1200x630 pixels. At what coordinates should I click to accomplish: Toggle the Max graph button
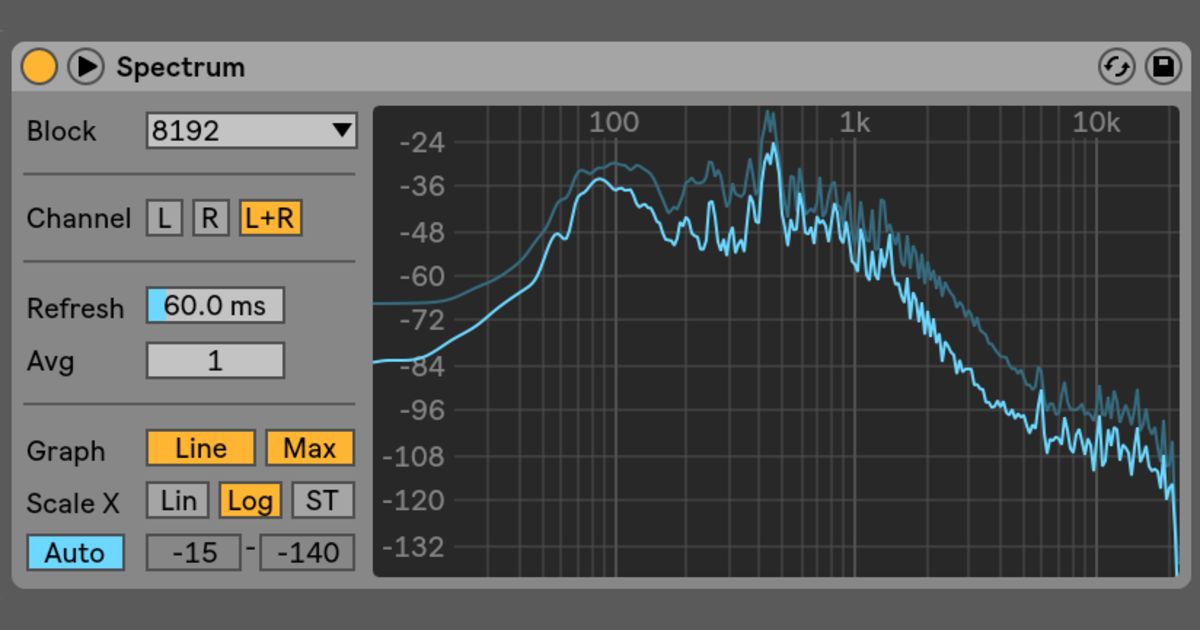pyautogui.click(x=310, y=449)
